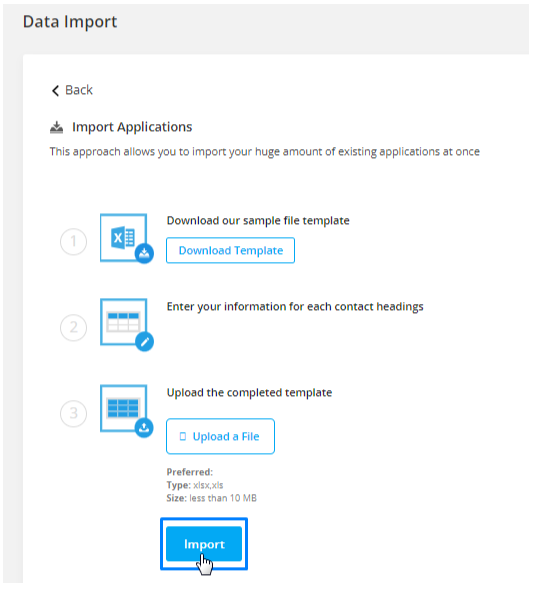This screenshot has height=606, width=560.
Task: Click the Back chevron arrow icon
Action: tap(55, 90)
